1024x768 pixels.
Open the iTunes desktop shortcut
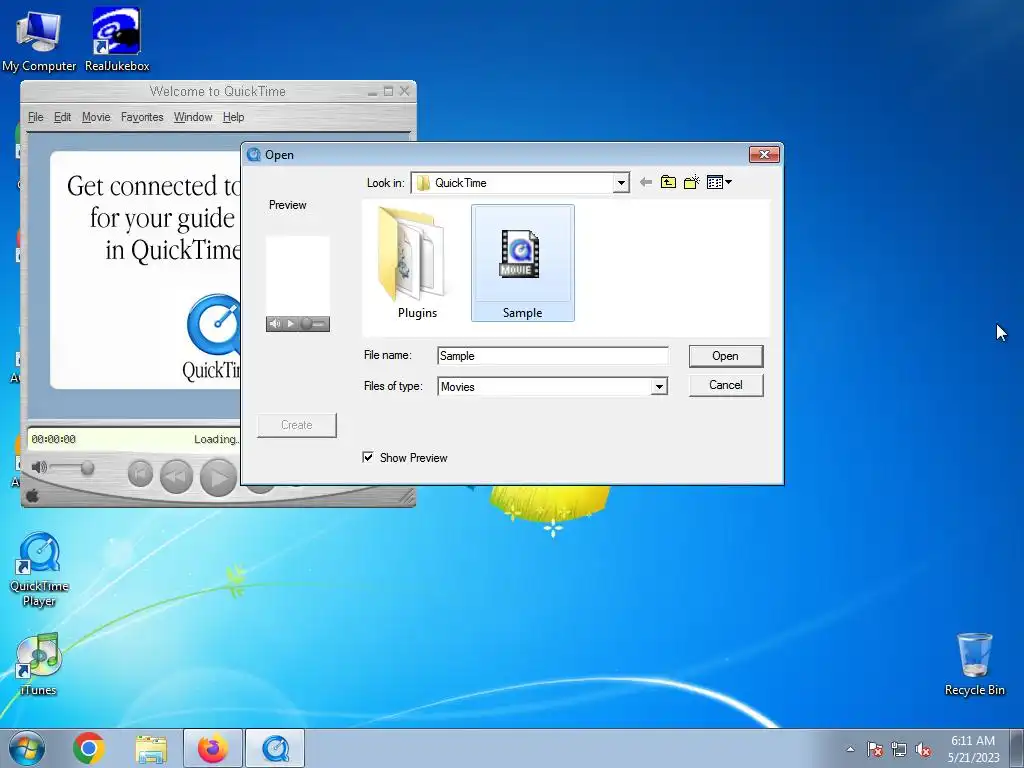tap(39, 664)
